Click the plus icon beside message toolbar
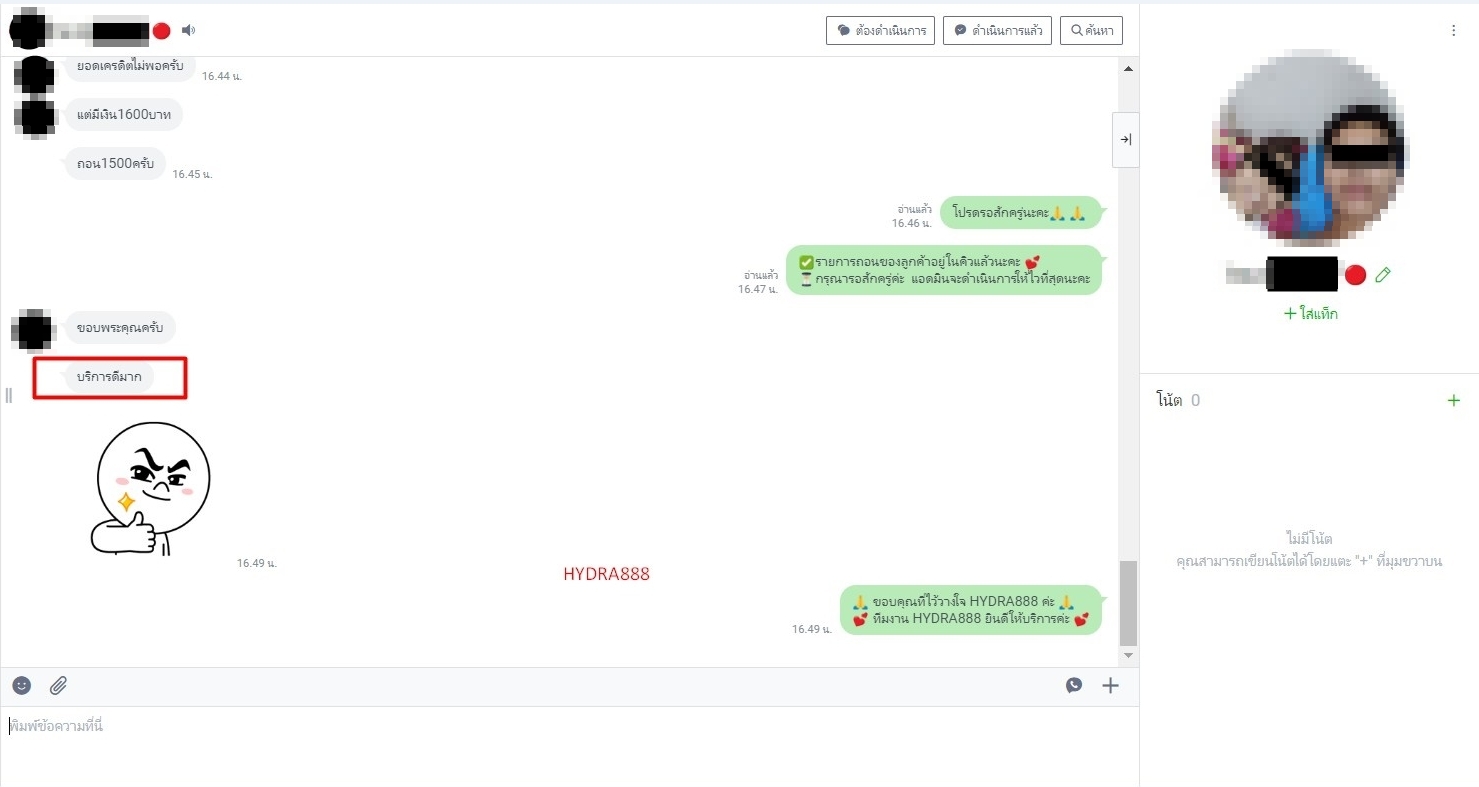This screenshot has width=1479, height=787. (x=1110, y=685)
